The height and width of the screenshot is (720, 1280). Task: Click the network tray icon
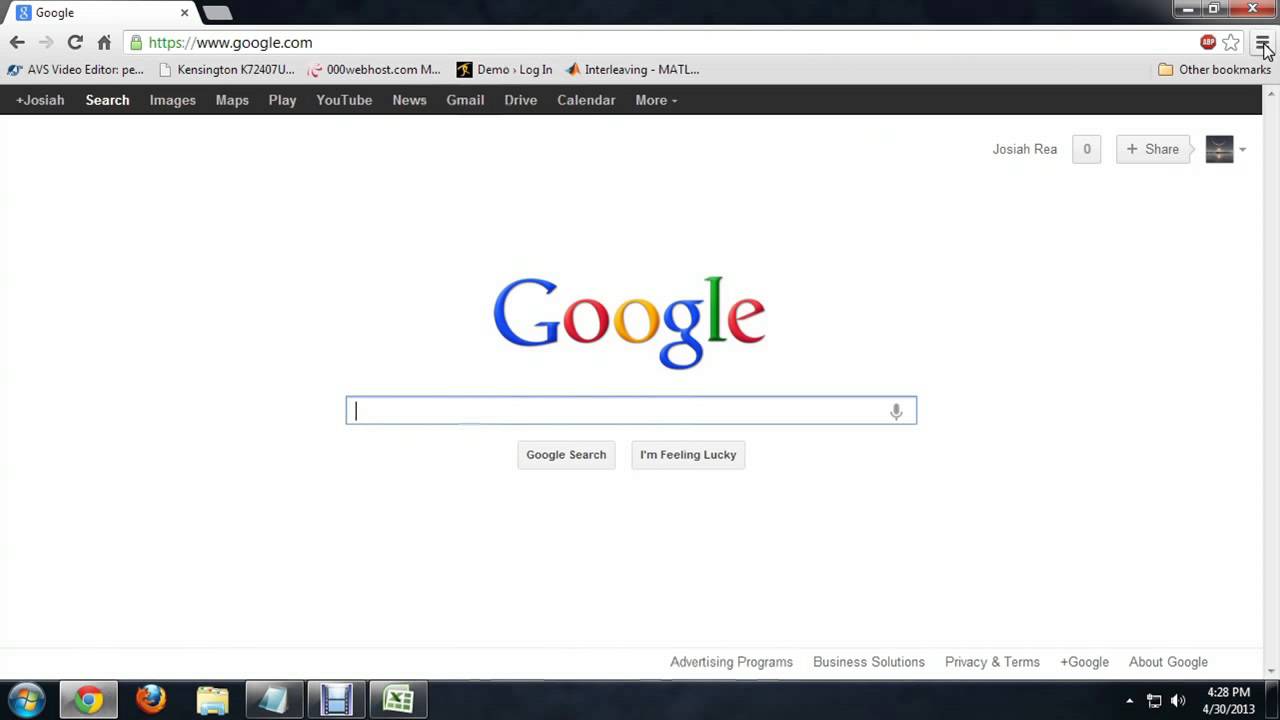click(1154, 701)
